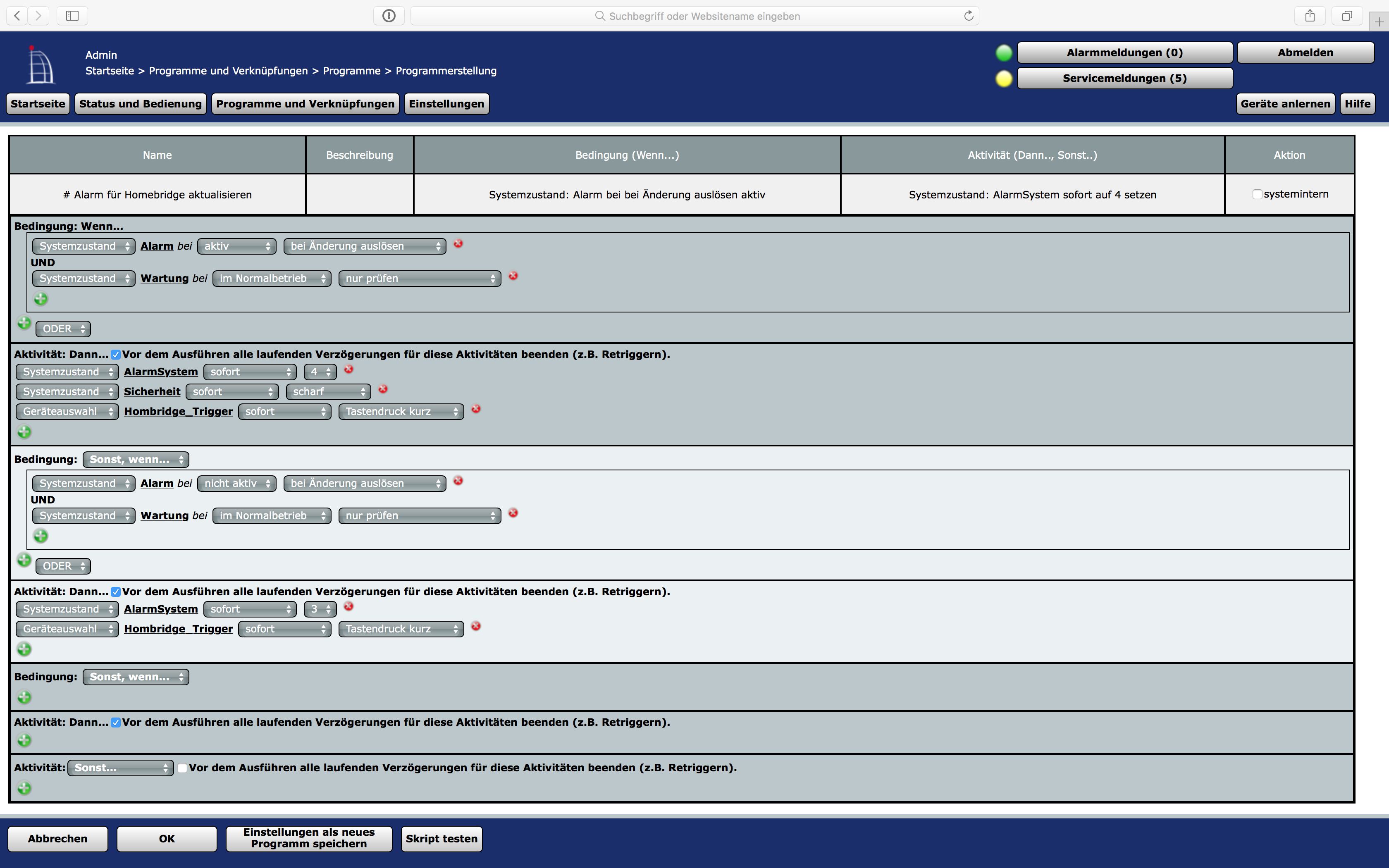Open the ODER operator dropdown
The height and width of the screenshot is (868, 1389).
point(62,328)
